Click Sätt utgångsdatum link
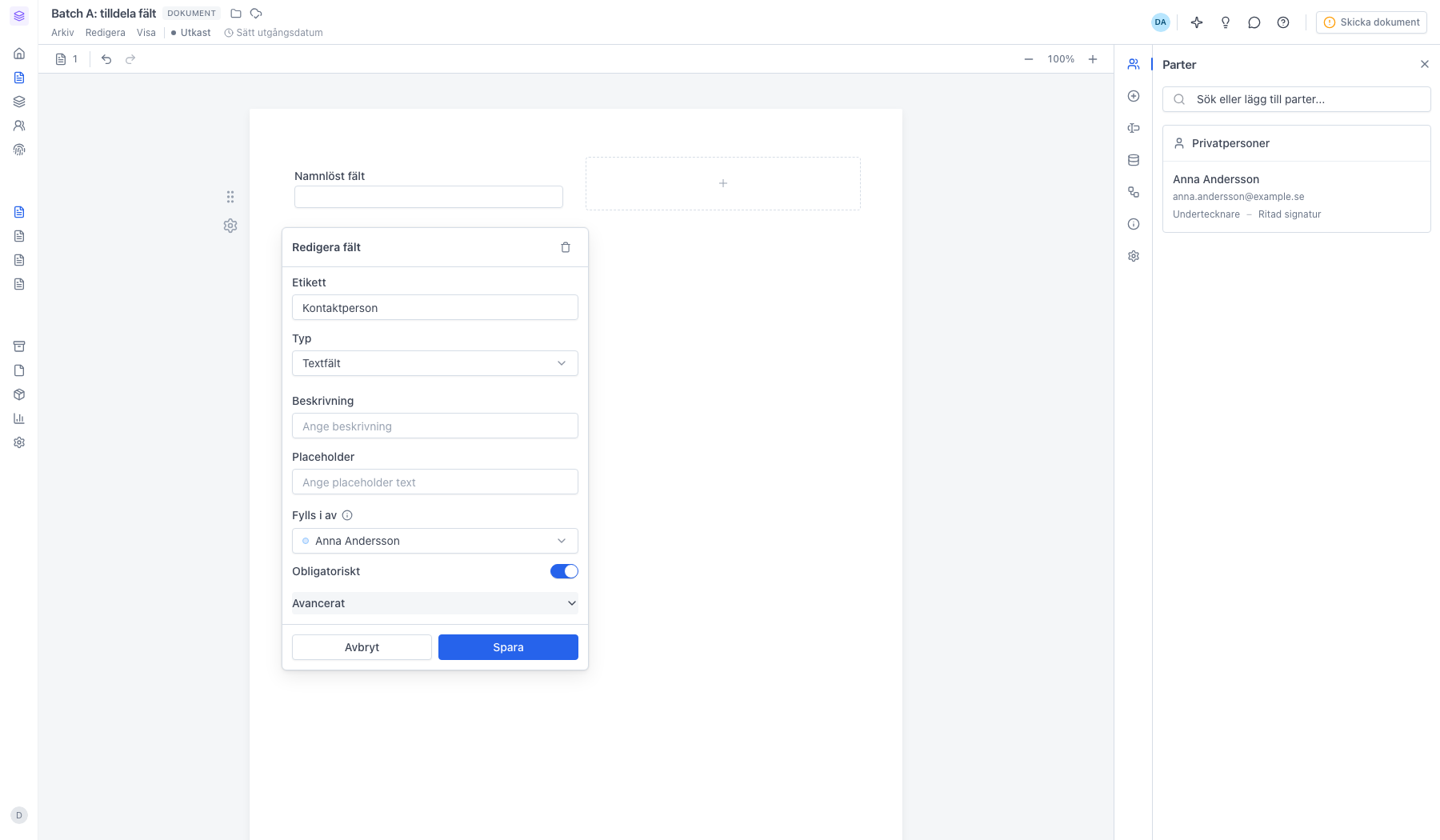The height and width of the screenshot is (840, 1440). point(274,33)
